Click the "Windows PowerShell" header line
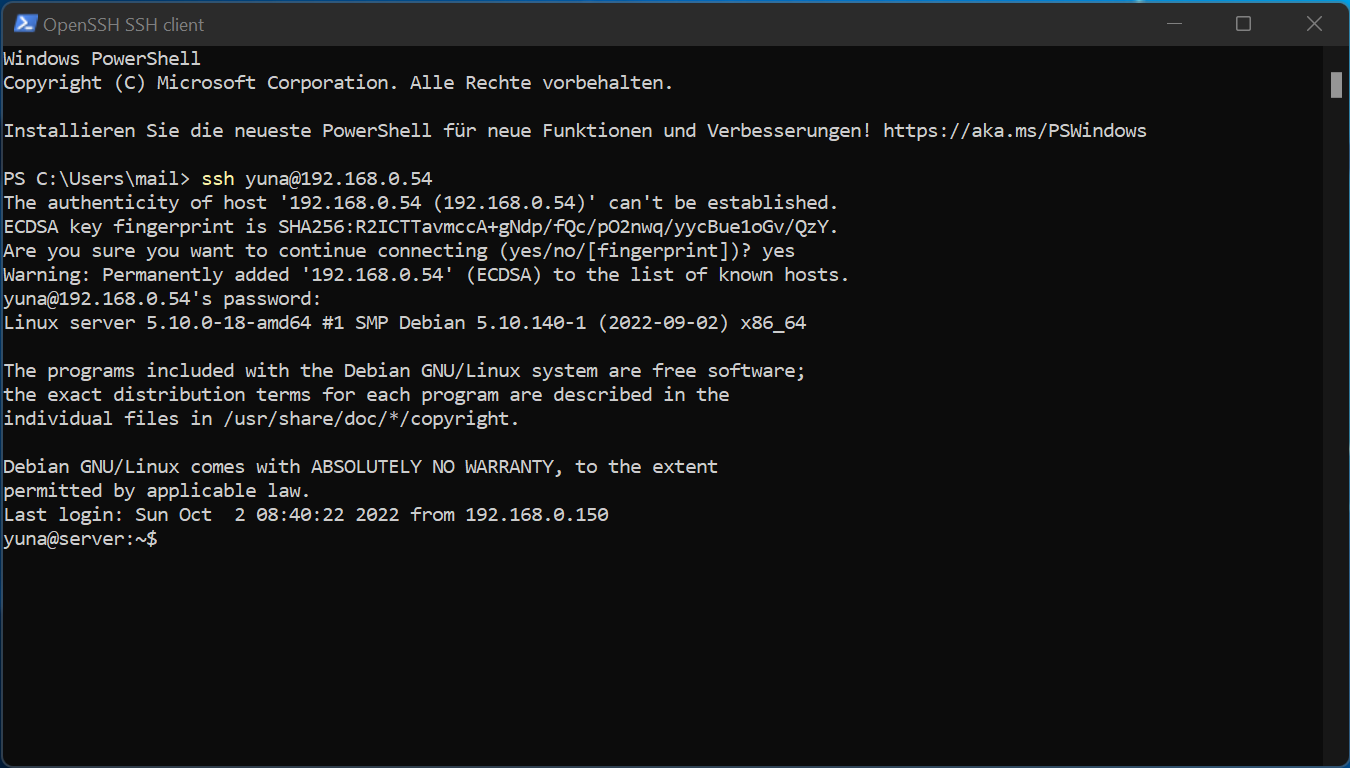Image resolution: width=1350 pixels, height=768 pixels. [x=102, y=59]
